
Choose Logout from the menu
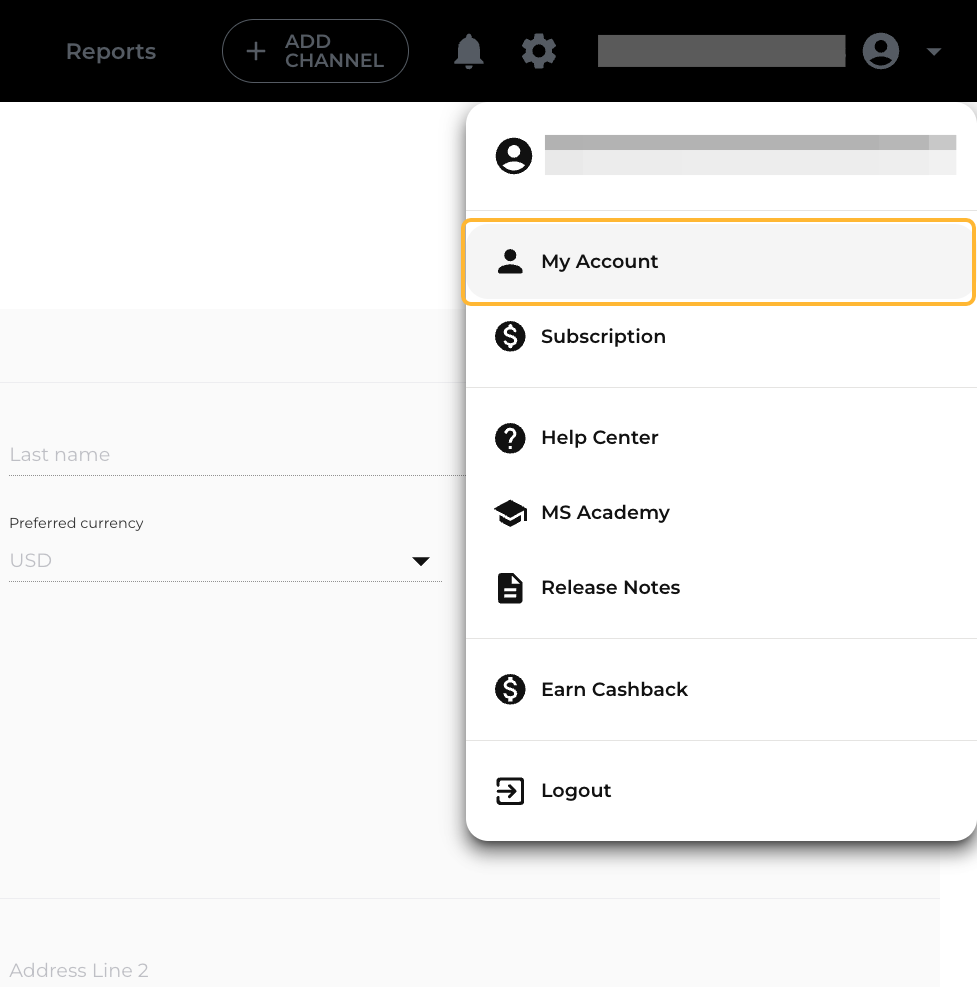click(721, 791)
